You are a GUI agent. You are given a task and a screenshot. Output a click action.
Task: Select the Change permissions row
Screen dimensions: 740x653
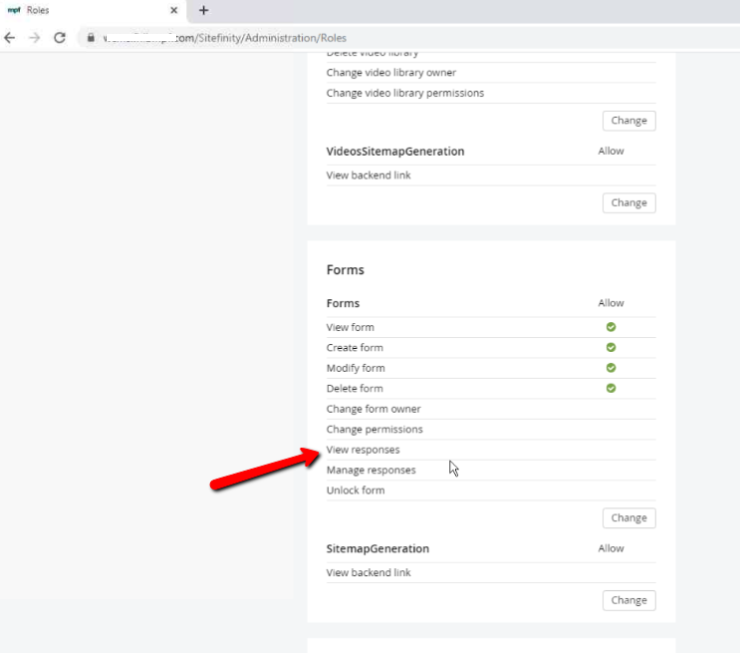491,429
